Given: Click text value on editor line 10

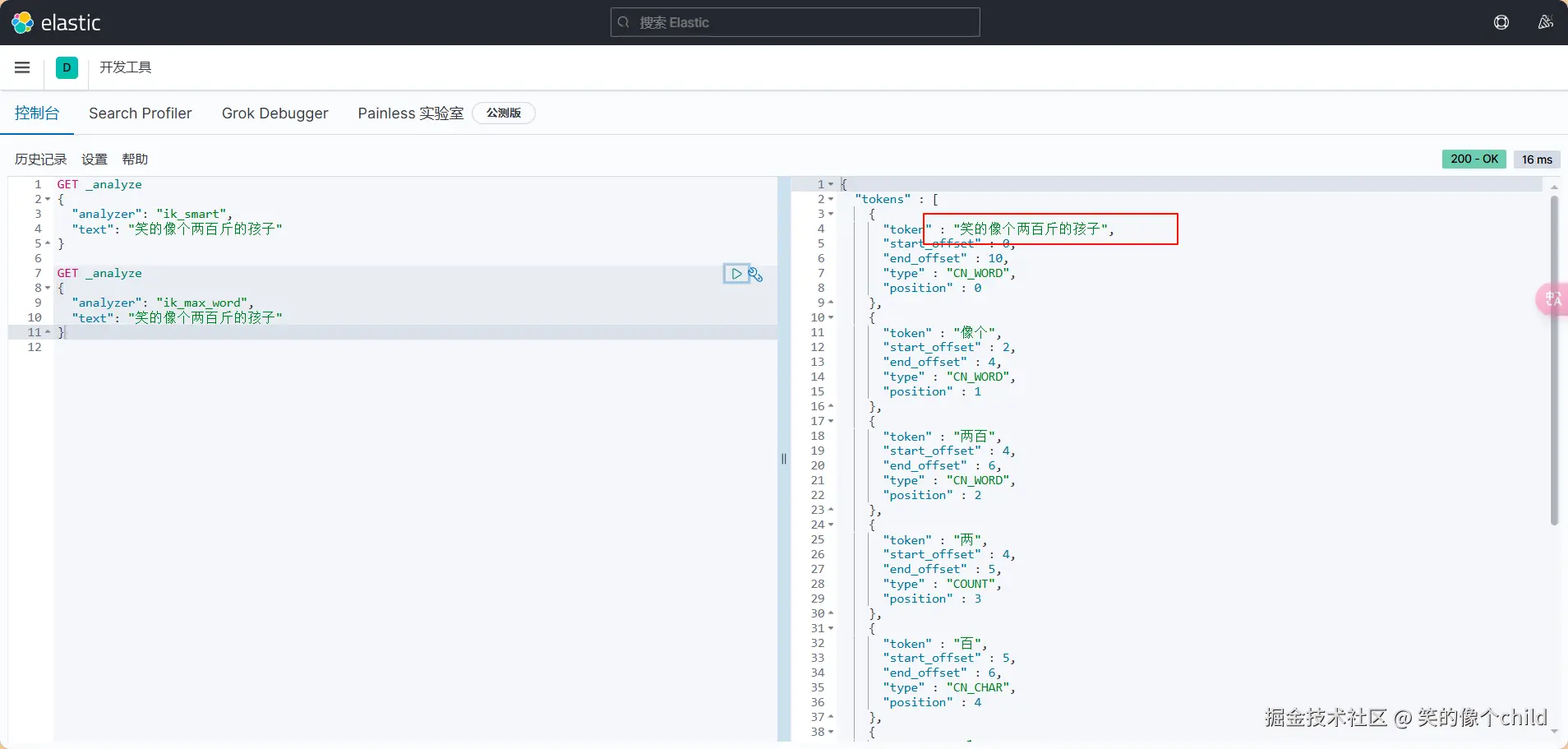Looking at the screenshot, I should click(x=205, y=318).
